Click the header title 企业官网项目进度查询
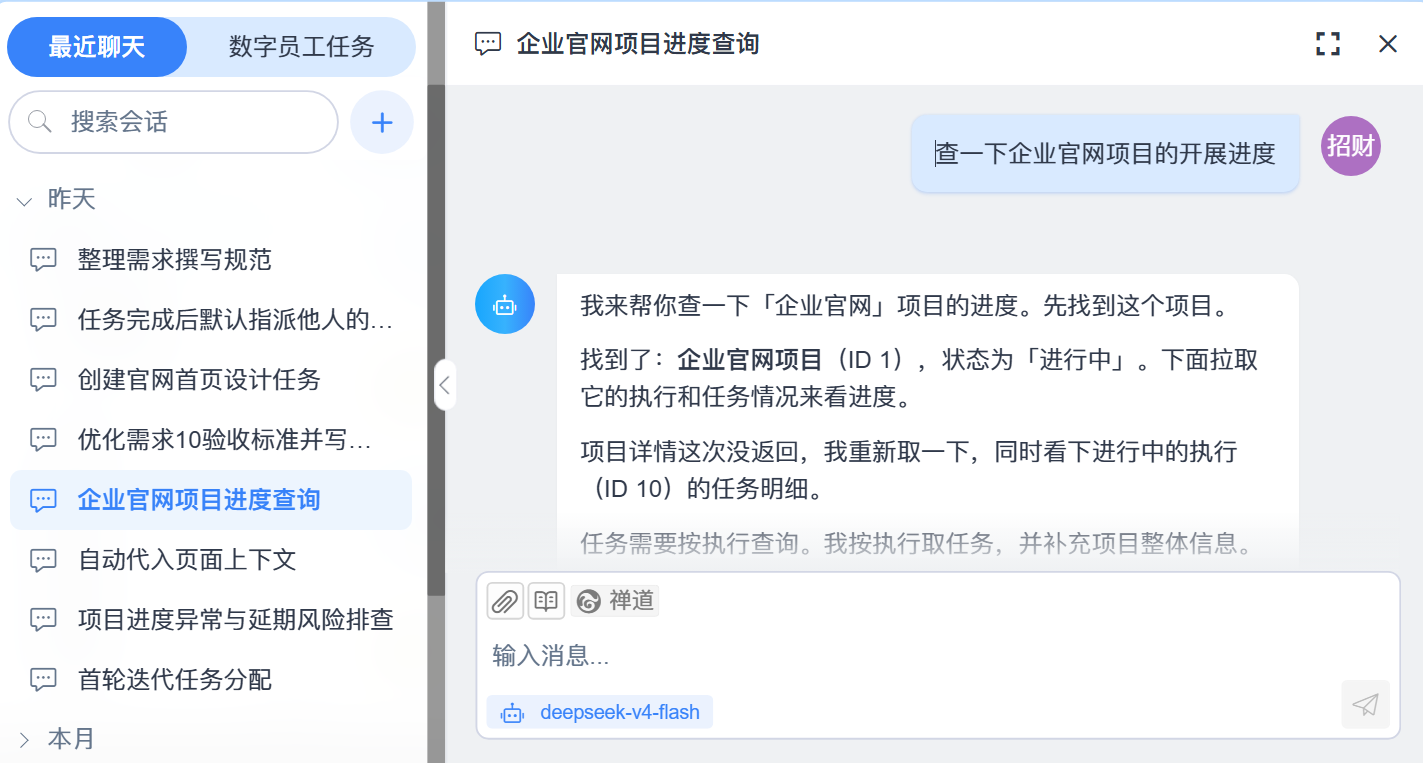The height and width of the screenshot is (763, 1423). (638, 44)
